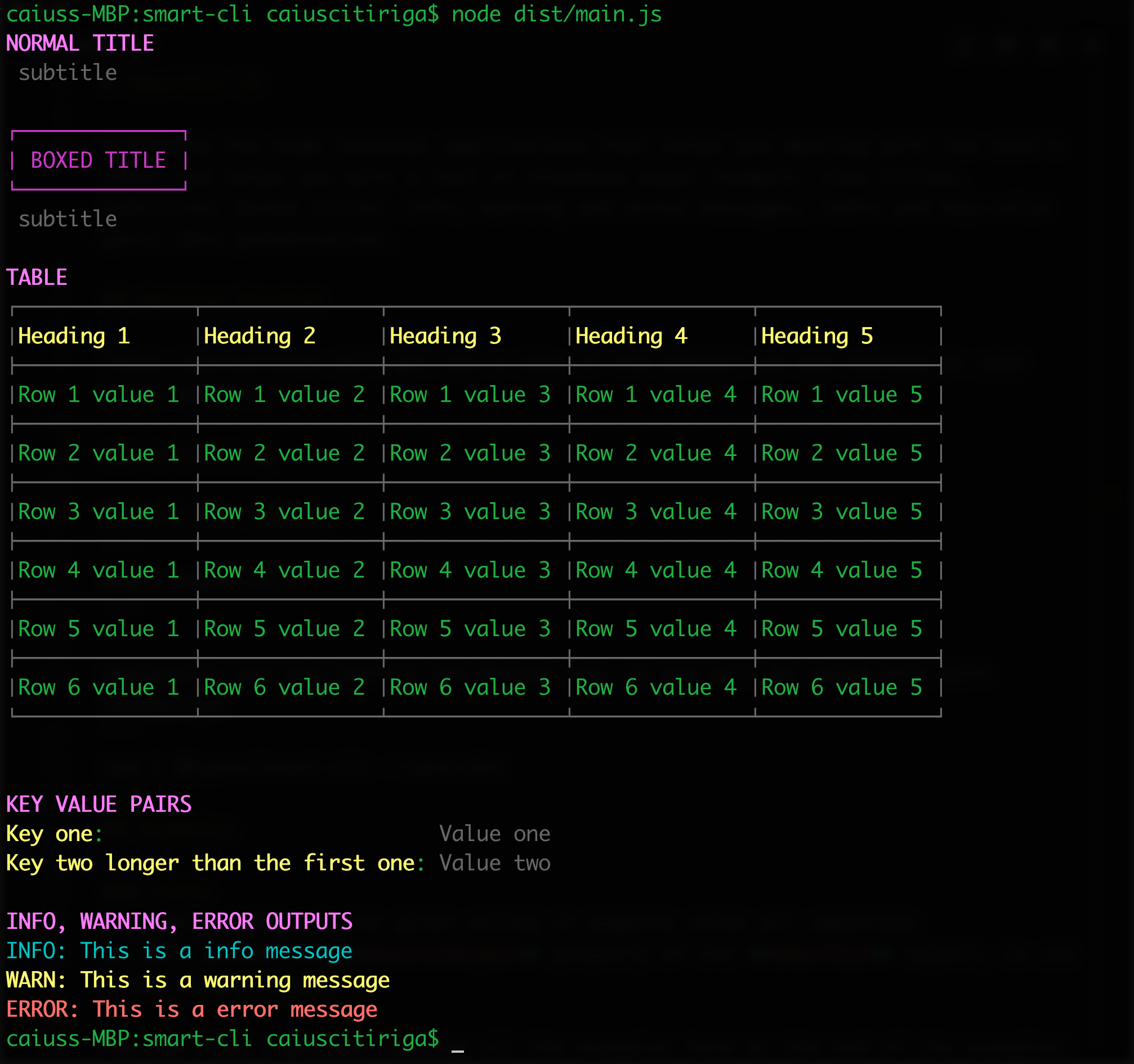
Task: Select the Row 3 value 1 cell
Action: [x=98, y=512]
